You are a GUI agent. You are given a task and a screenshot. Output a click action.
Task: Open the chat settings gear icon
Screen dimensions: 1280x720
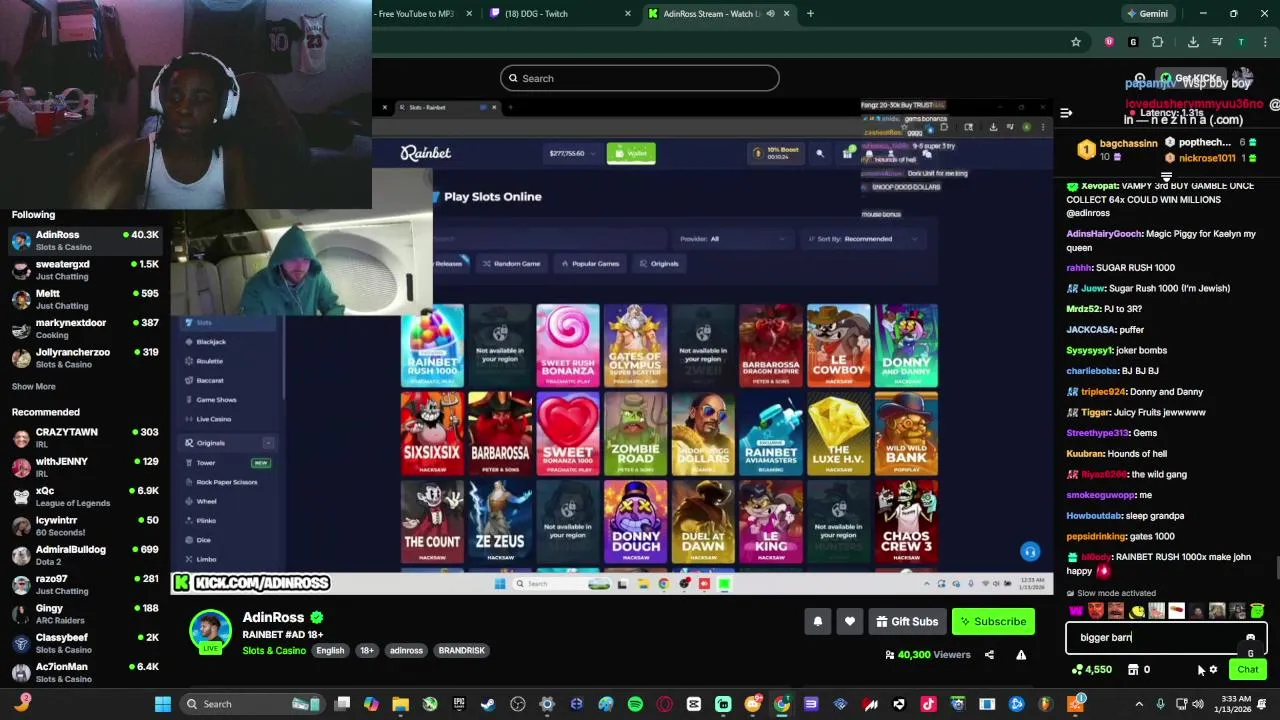[1213, 670]
